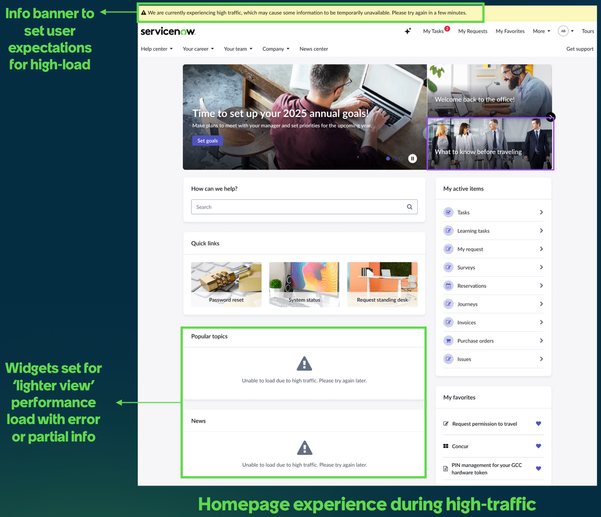Click the search magnifier icon
Screen dimensions: 601x517
coord(409,207)
